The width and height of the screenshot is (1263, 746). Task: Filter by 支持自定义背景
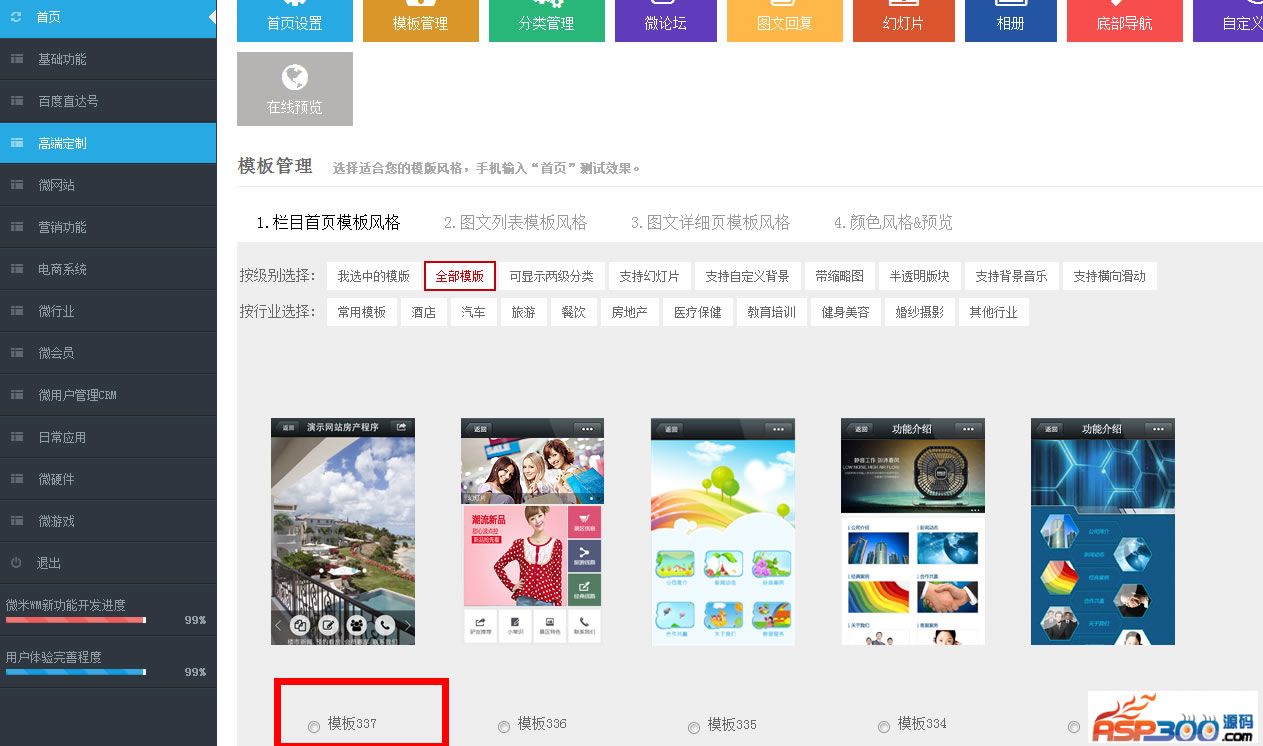[747, 276]
